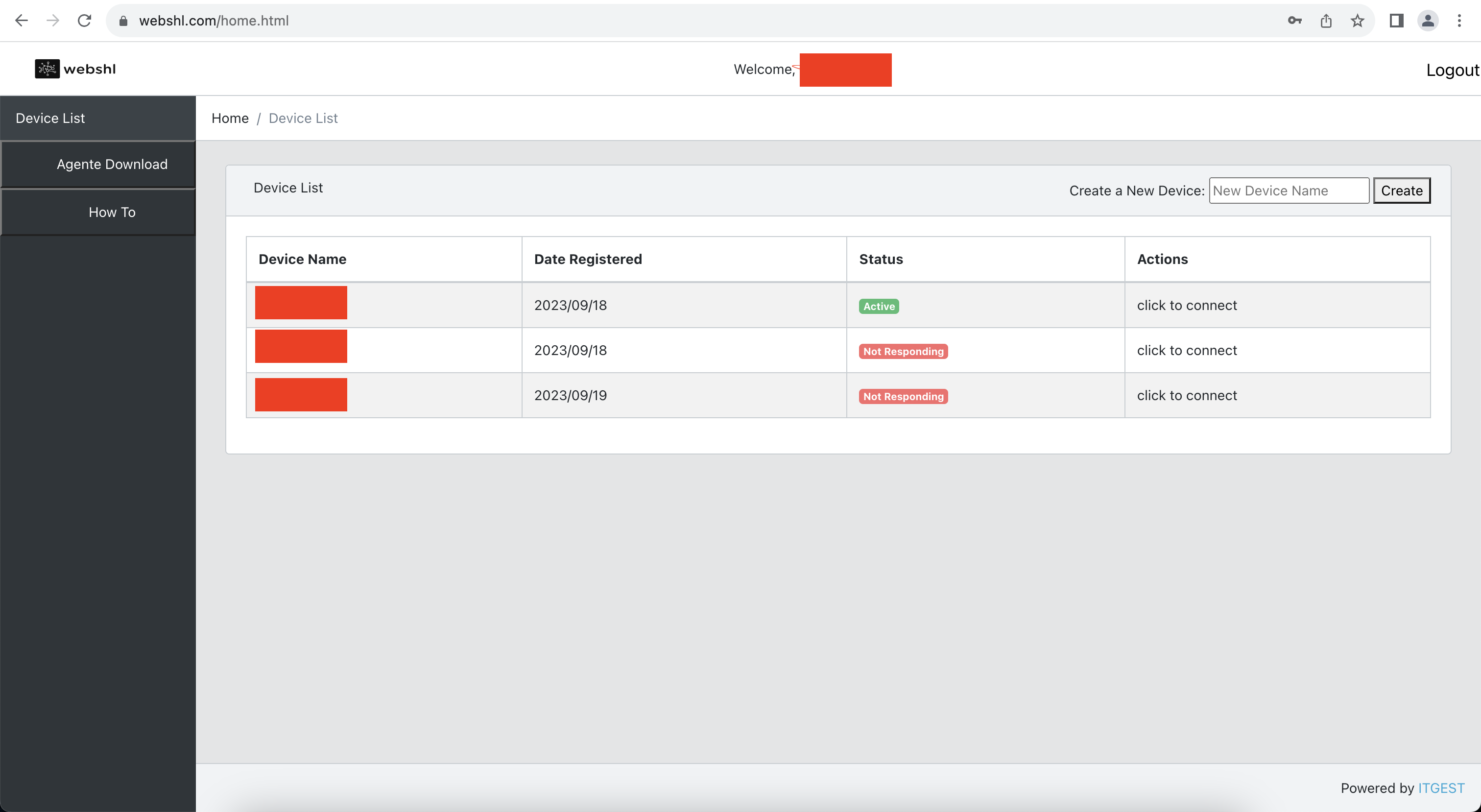Toggle the browser side panel icon
This screenshot has height=812, width=1481.
coord(1396,21)
